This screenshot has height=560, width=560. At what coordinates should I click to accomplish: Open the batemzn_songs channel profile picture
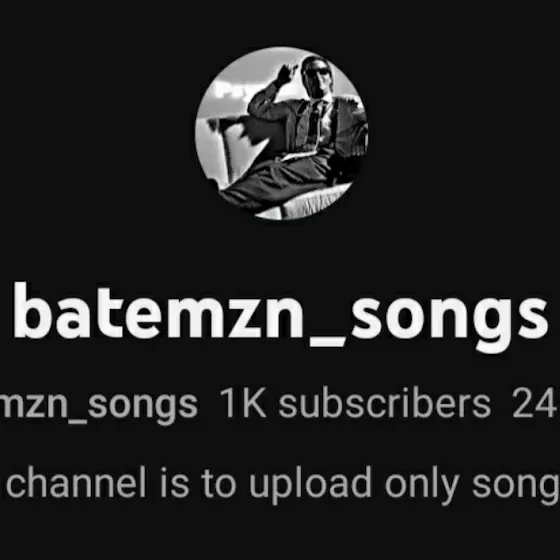[281, 133]
